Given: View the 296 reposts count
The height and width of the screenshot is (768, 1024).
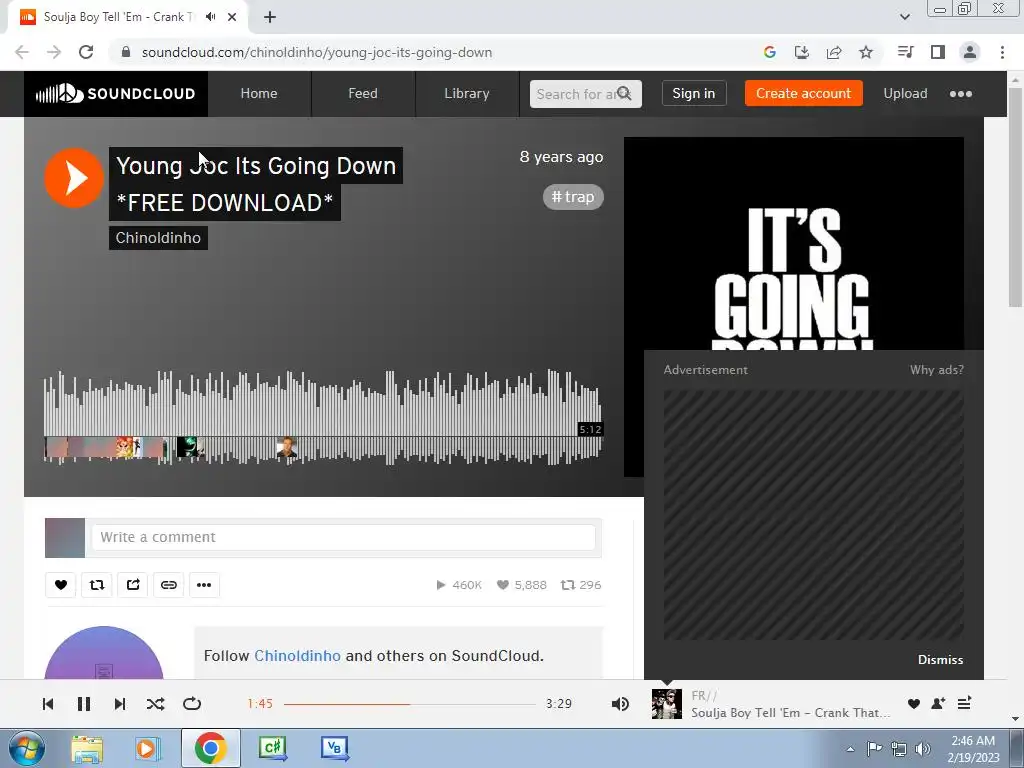Looking at the screenshot, I should [581, 585].
